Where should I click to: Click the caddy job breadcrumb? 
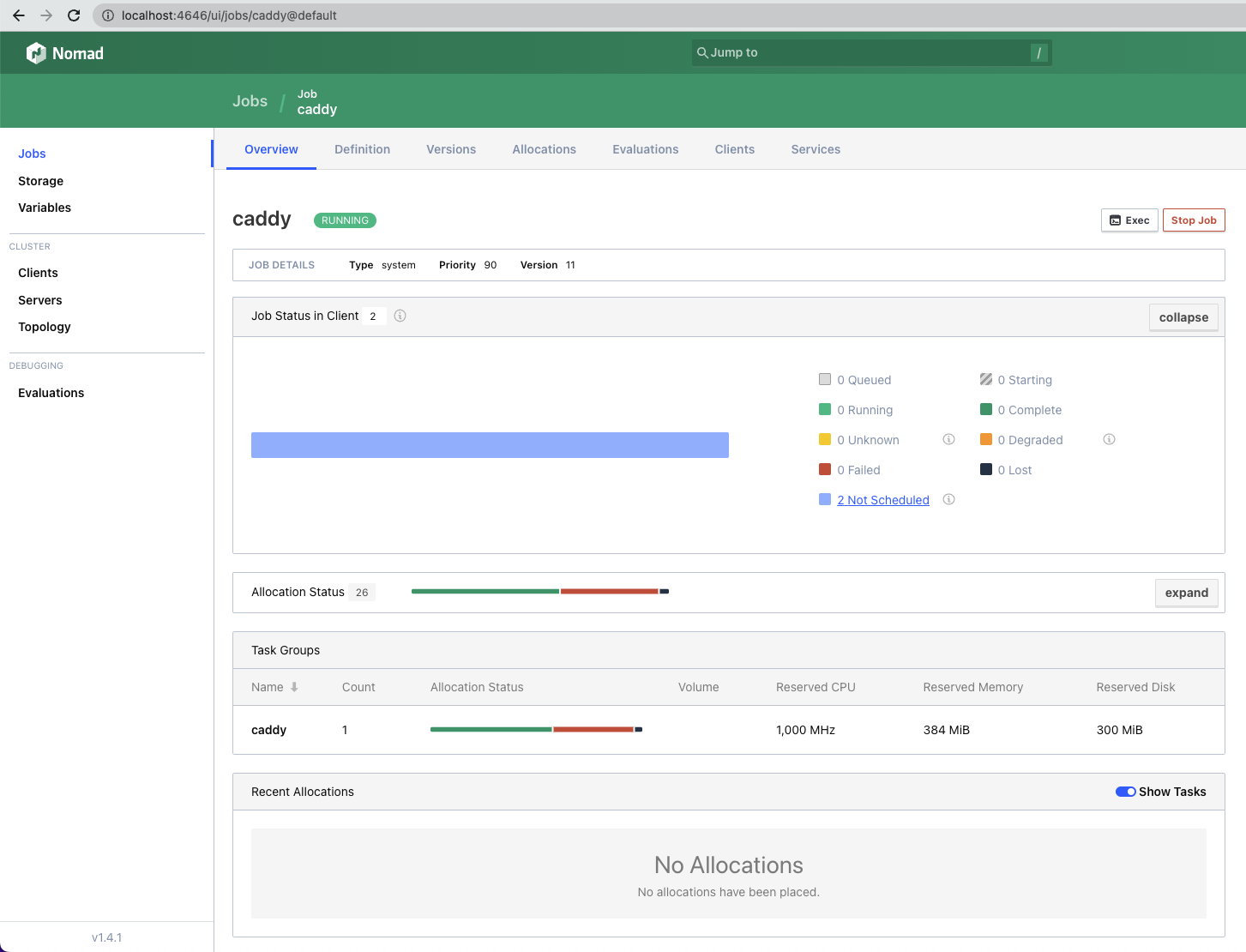pos(317,102)
